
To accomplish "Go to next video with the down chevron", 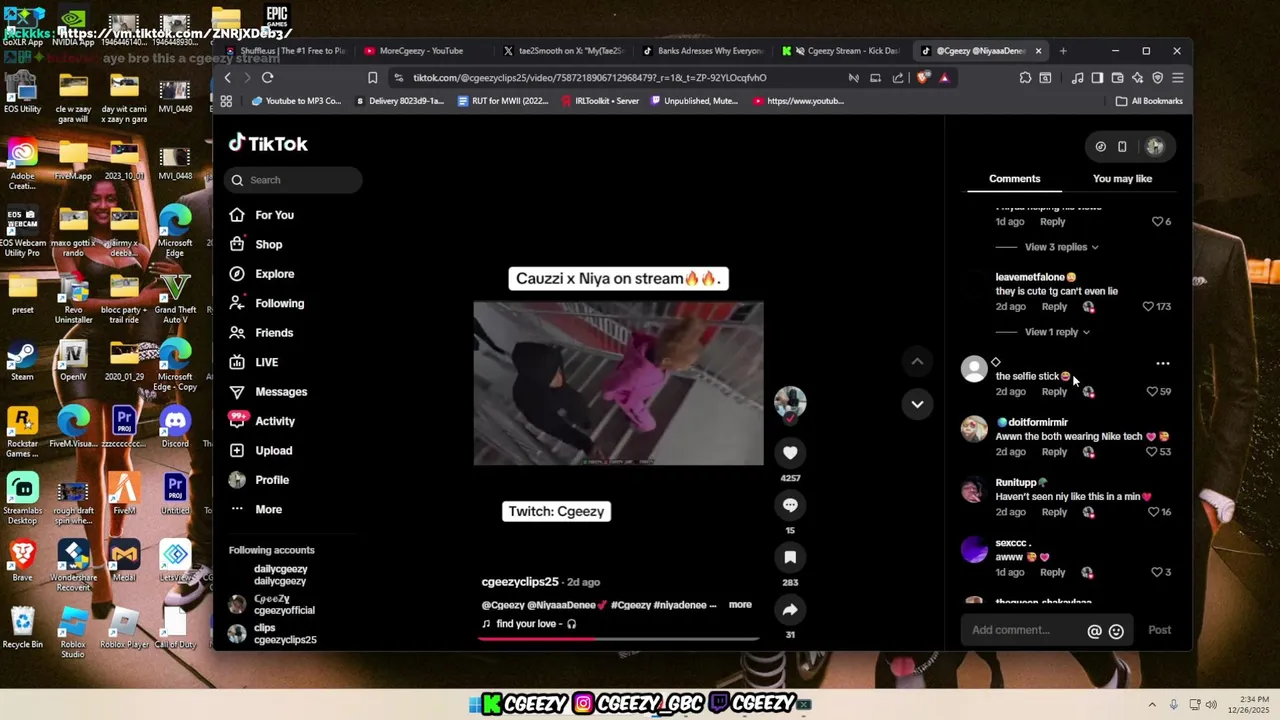I will click(x=917, y=404).
